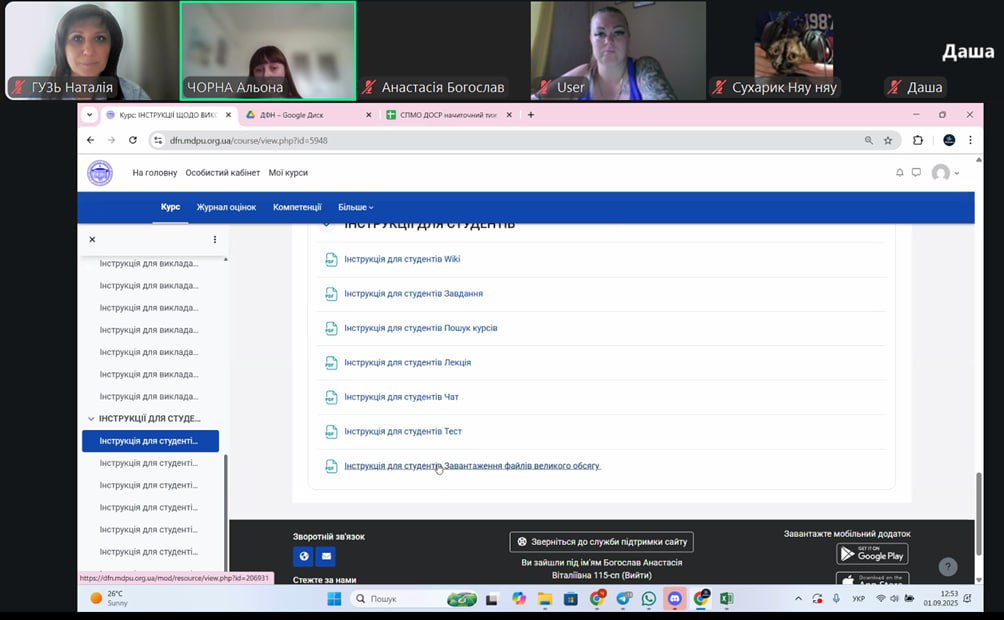Image resolution: width=1004 pixels, height=620 pixels.
Task: Click the notifications bell icon
Action: point(899,173)
